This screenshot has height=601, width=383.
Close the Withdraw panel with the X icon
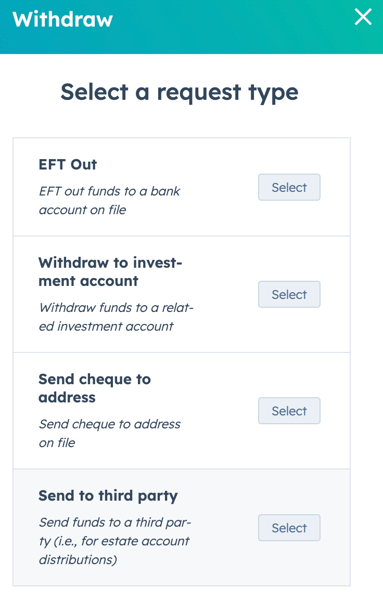(363, 17)
